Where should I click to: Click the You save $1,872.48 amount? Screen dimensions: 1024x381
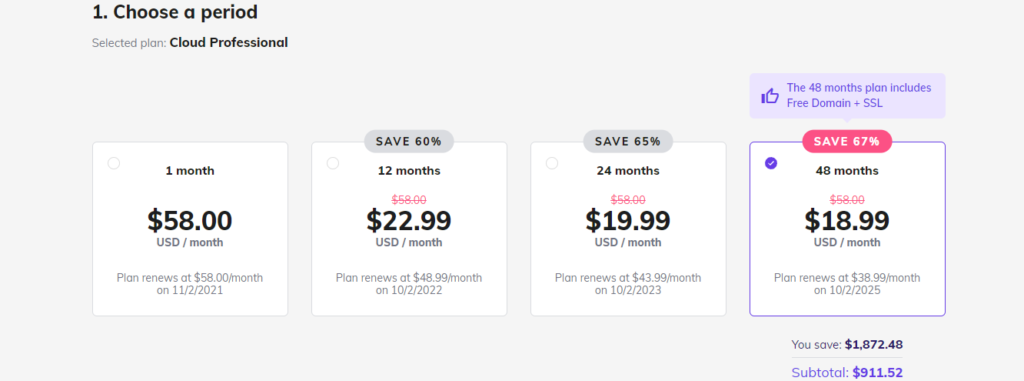pos(874,344)
